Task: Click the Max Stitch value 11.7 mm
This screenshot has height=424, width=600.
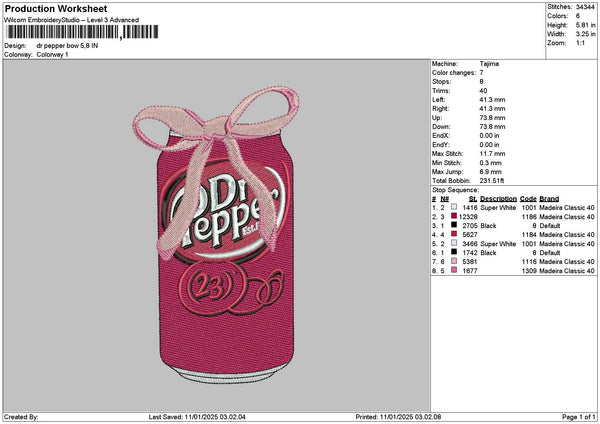Action: coord(491,154)
